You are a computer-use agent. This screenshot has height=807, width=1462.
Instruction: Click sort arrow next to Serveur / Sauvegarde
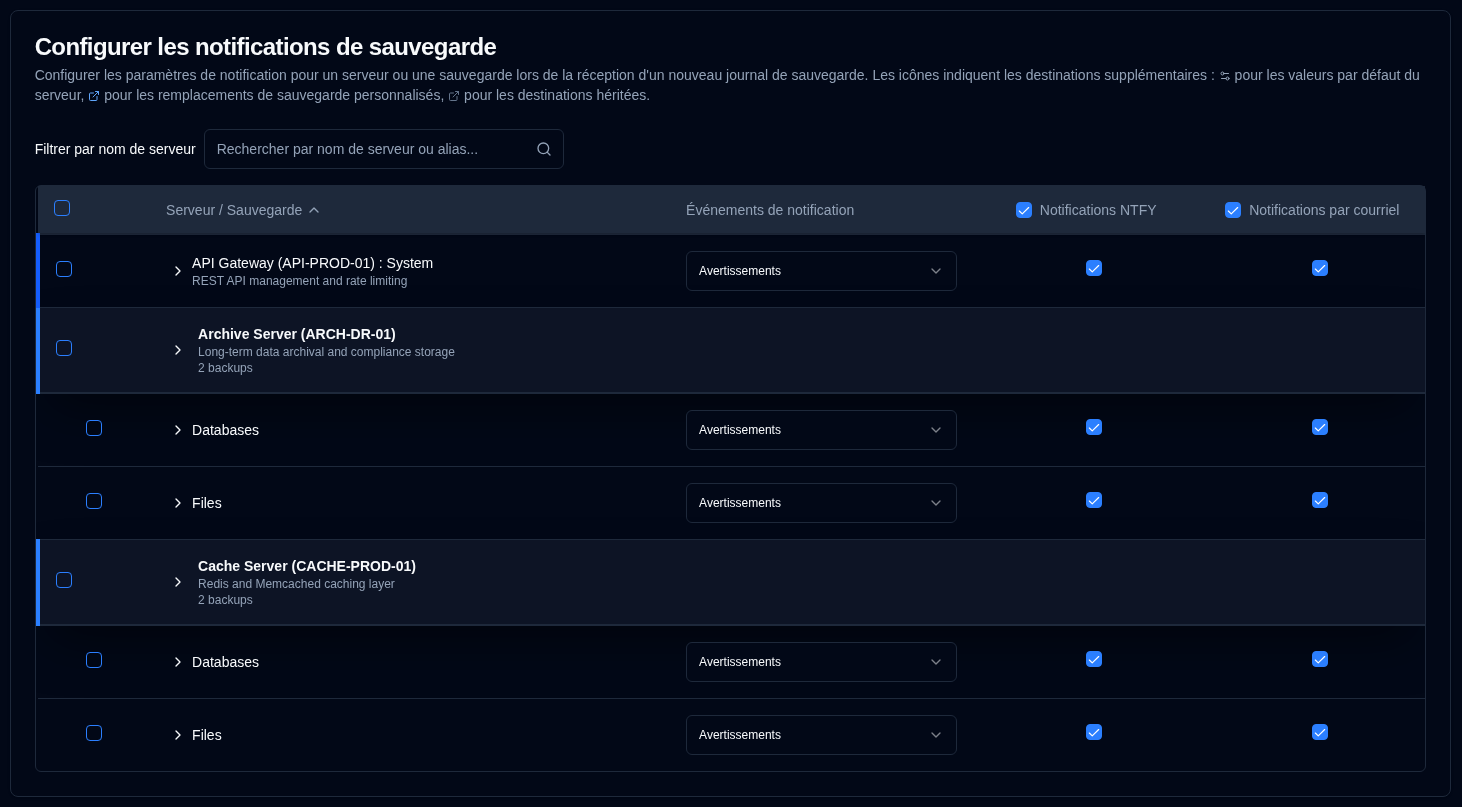(314, 210)
